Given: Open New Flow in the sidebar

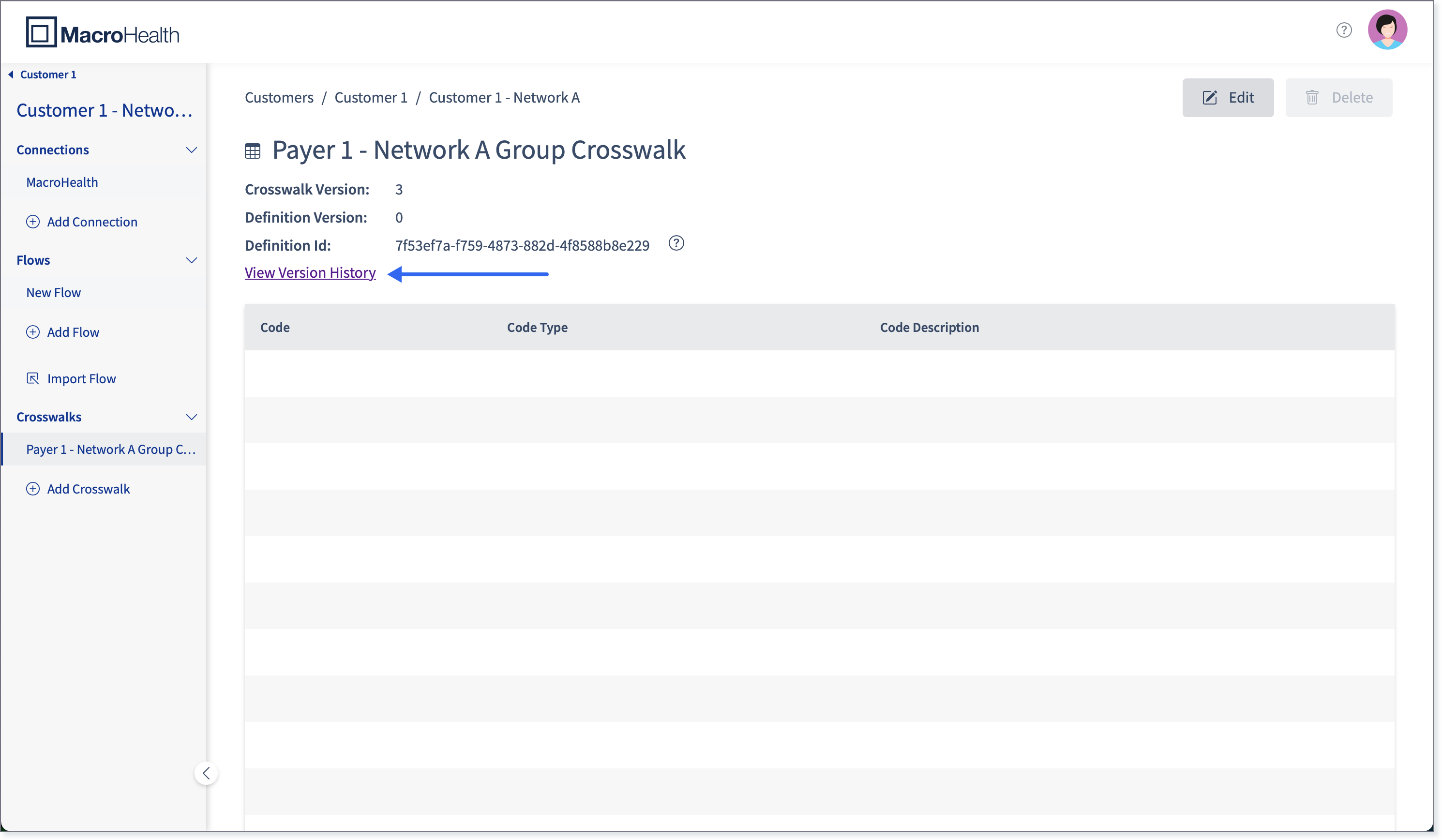Looking at the screenshot, I should tap(53, 292).
